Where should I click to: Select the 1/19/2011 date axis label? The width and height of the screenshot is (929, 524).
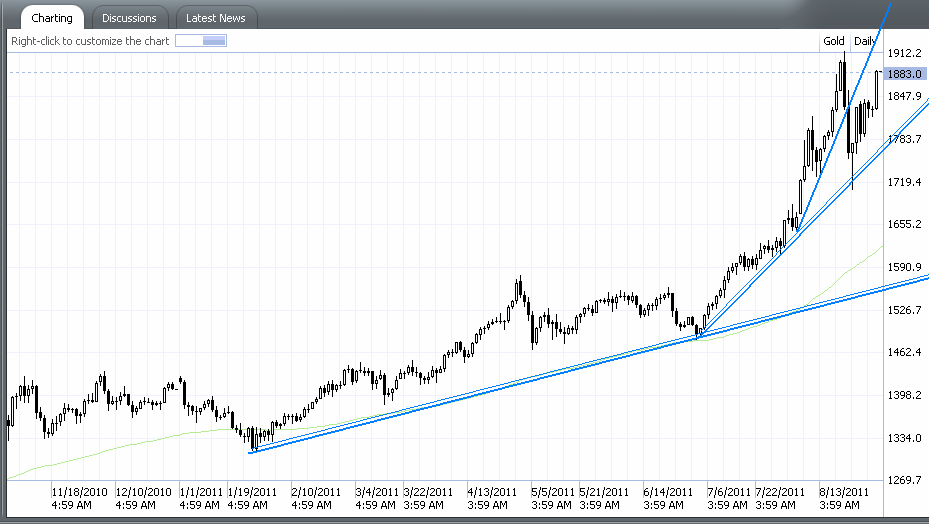253,493
